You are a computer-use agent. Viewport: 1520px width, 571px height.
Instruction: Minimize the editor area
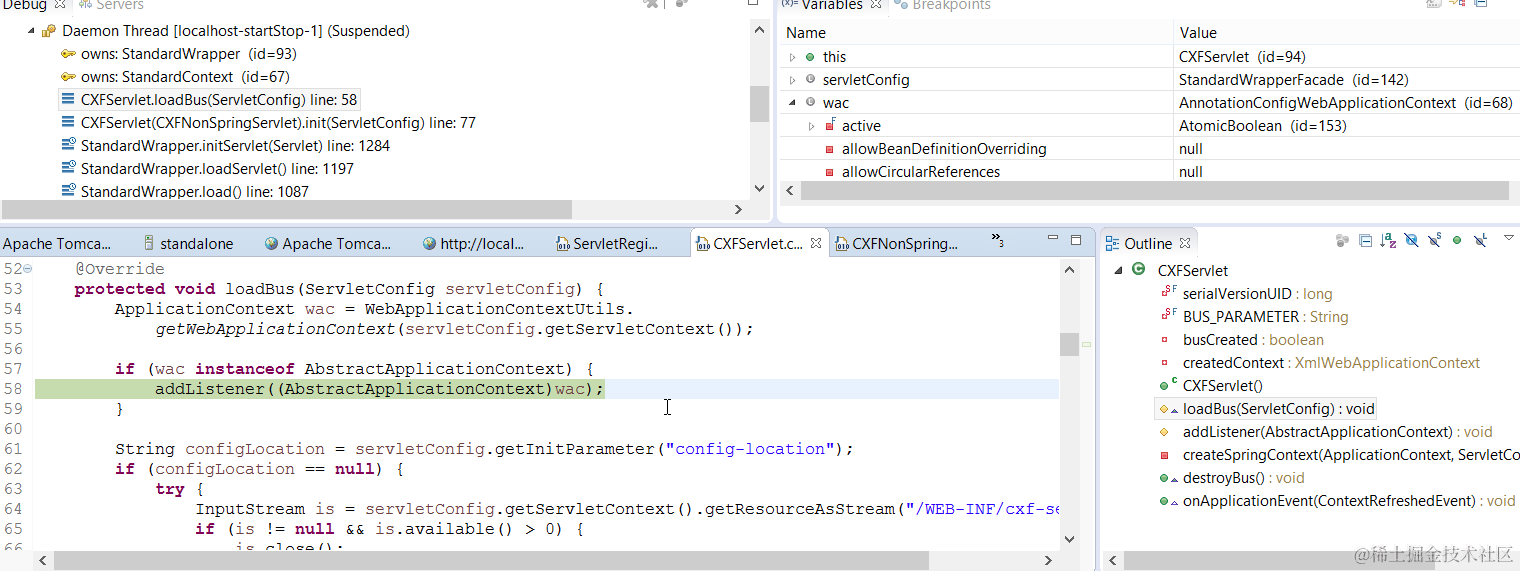pos(1053,239)
